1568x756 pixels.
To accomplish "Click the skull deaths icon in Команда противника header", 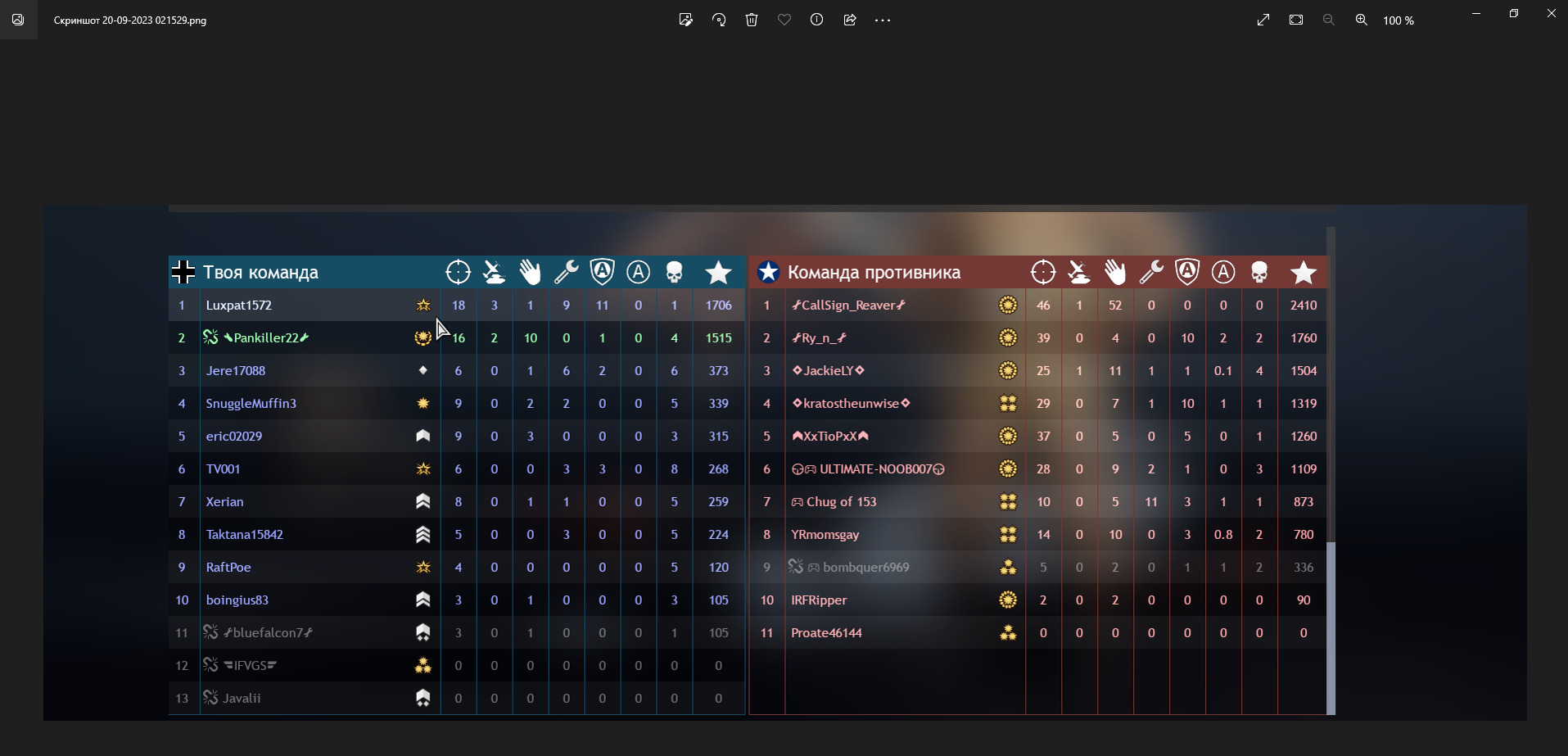I will pos(1259,272).
